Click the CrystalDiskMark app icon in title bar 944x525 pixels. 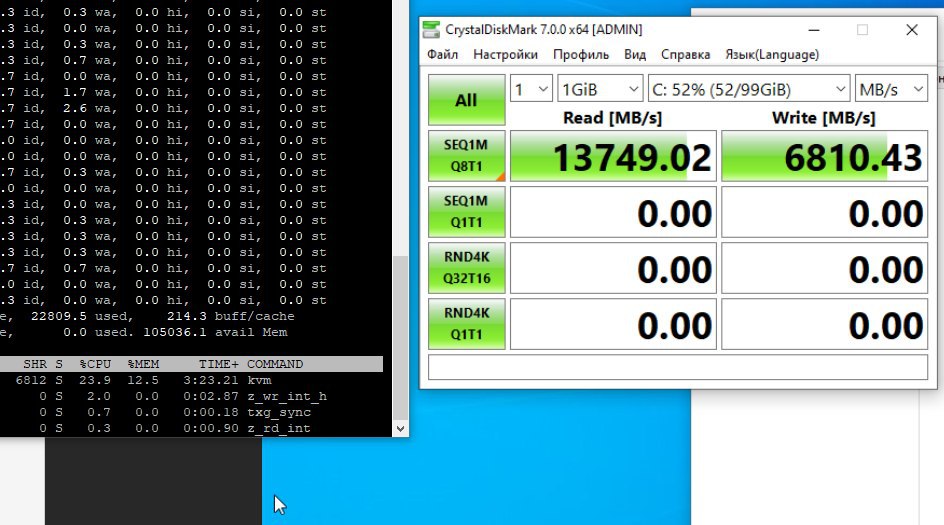[431, 30]
